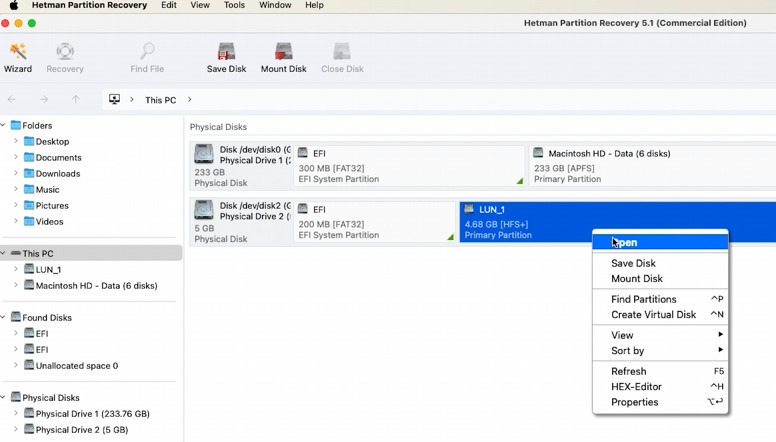
Task: Open the Apple menu
Action: tap(14, 5)
